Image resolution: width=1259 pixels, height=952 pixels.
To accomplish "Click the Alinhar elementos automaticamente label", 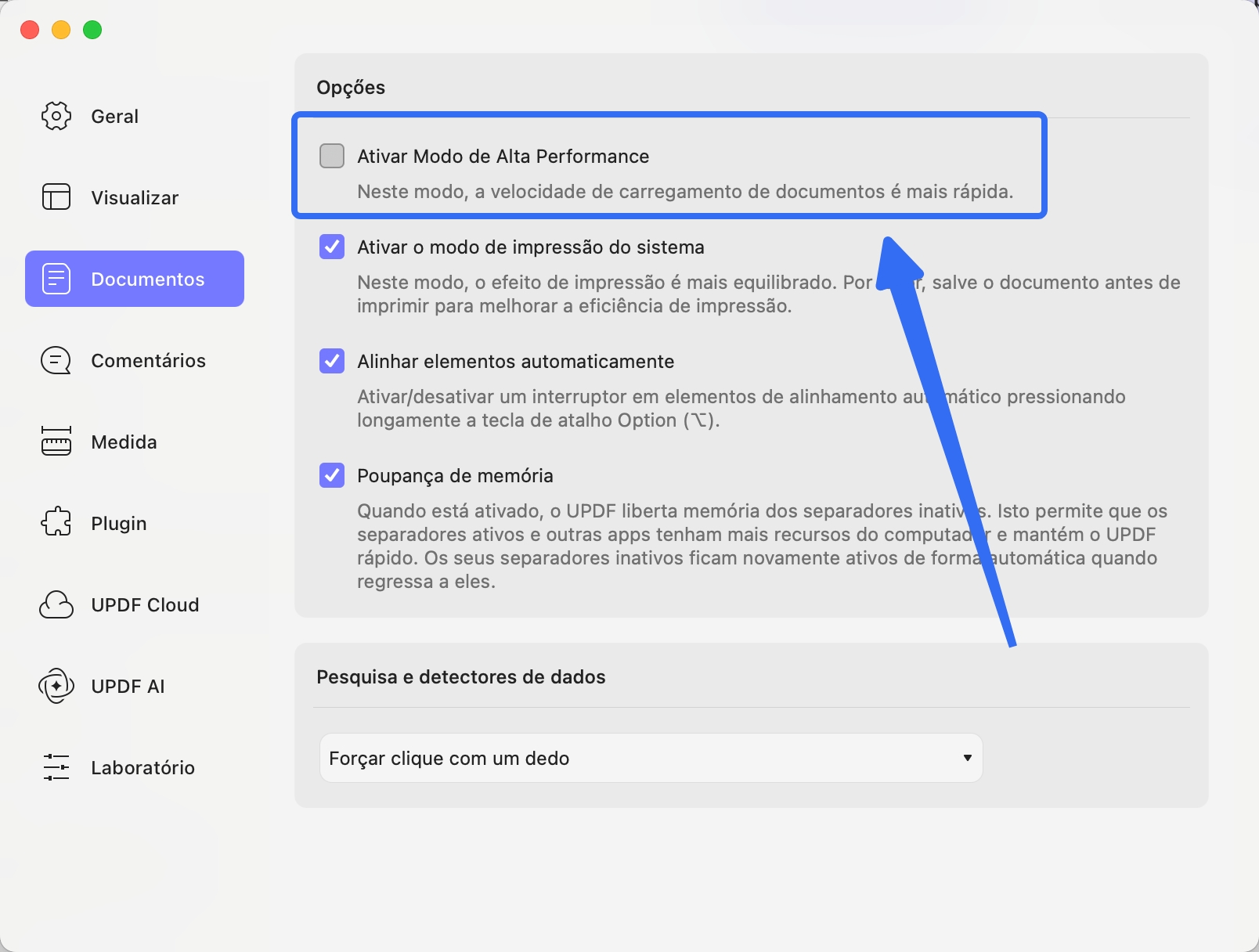I will pos(515,361).
